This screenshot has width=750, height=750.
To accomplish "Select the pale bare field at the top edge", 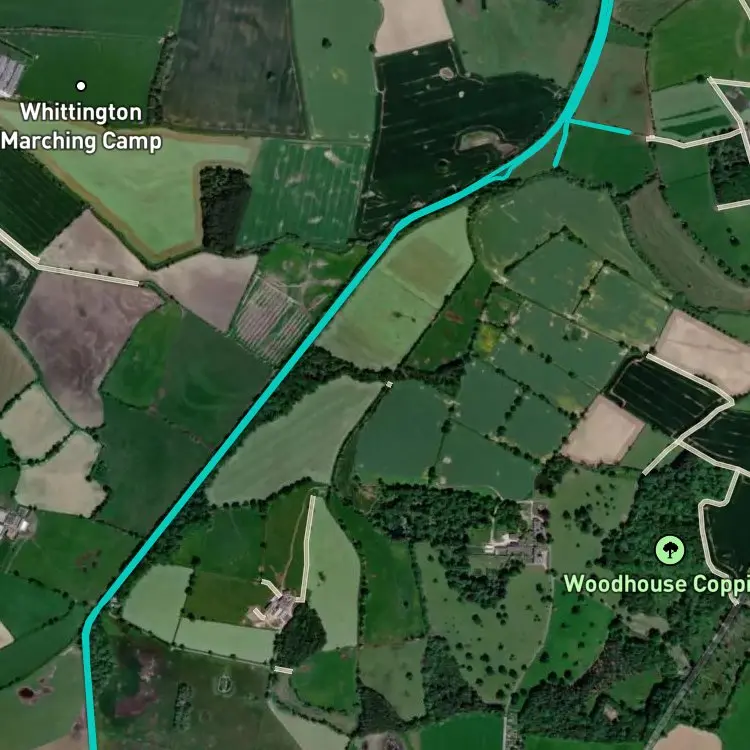I will pos(412,26).
